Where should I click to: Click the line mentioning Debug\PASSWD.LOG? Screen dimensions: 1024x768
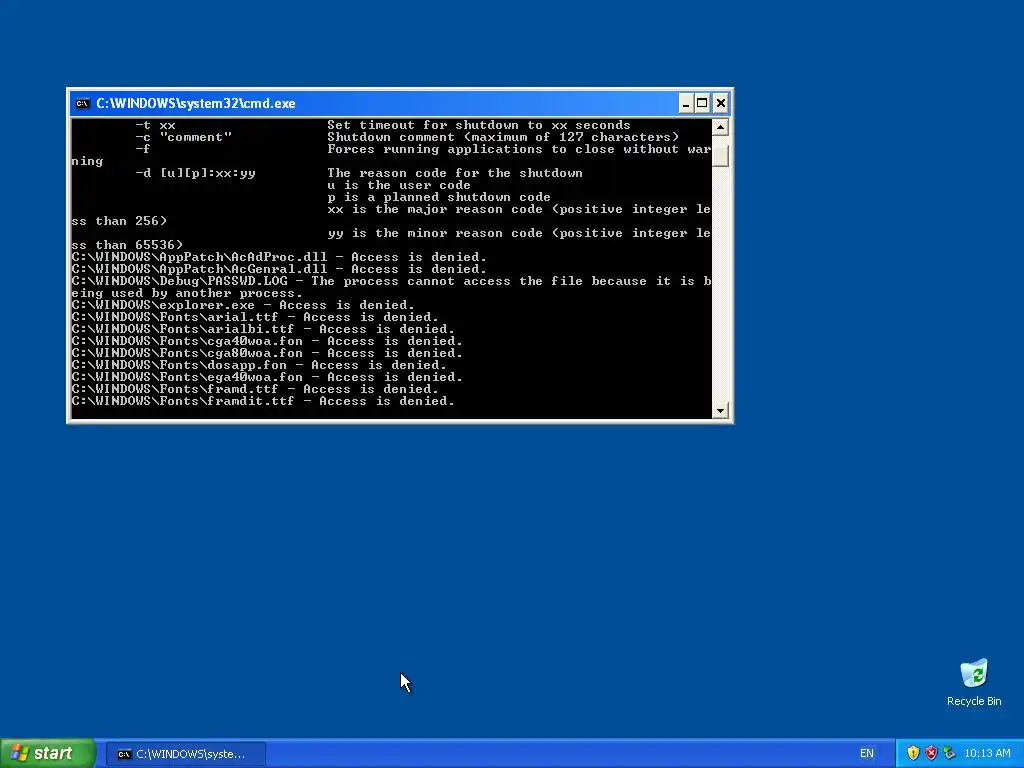[391, 287]
